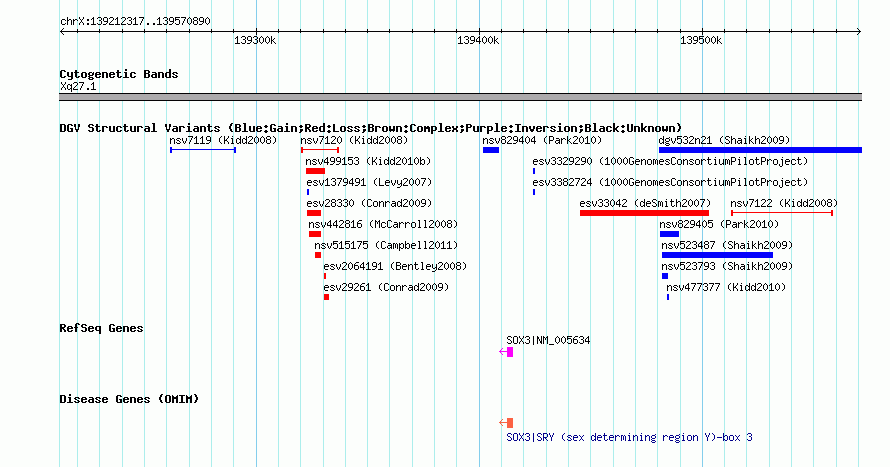Click the esv33042 (deSmith2007) label
Viewport: 890px width, 467px height.
click(645, 203)
